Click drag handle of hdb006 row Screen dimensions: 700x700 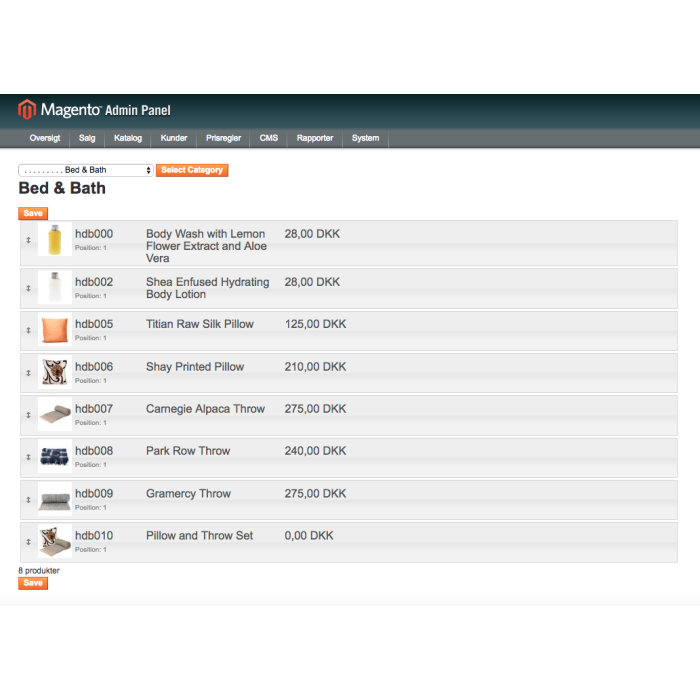click(28, 373)
